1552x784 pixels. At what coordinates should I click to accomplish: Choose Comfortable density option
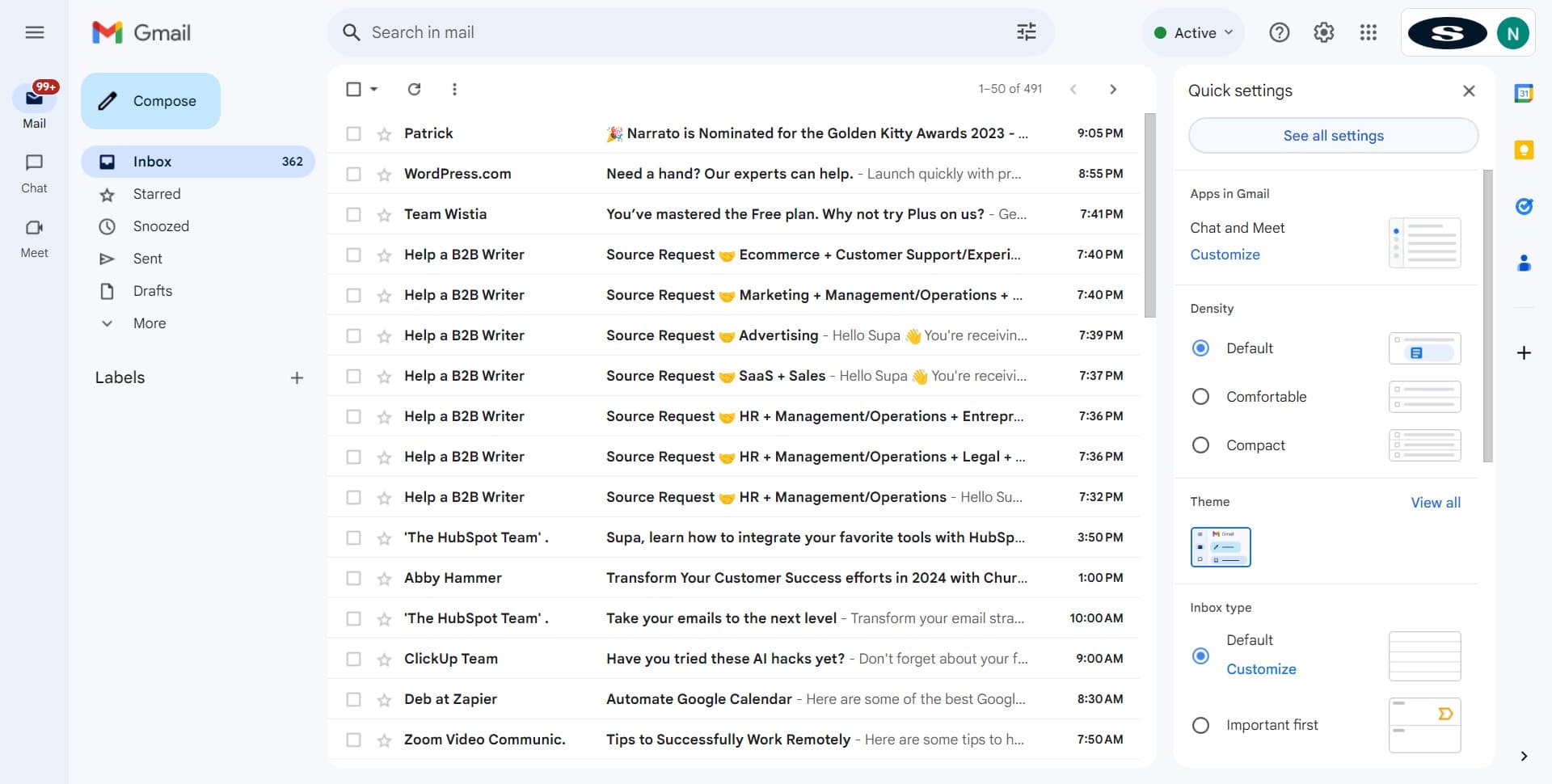[1200, 397]
